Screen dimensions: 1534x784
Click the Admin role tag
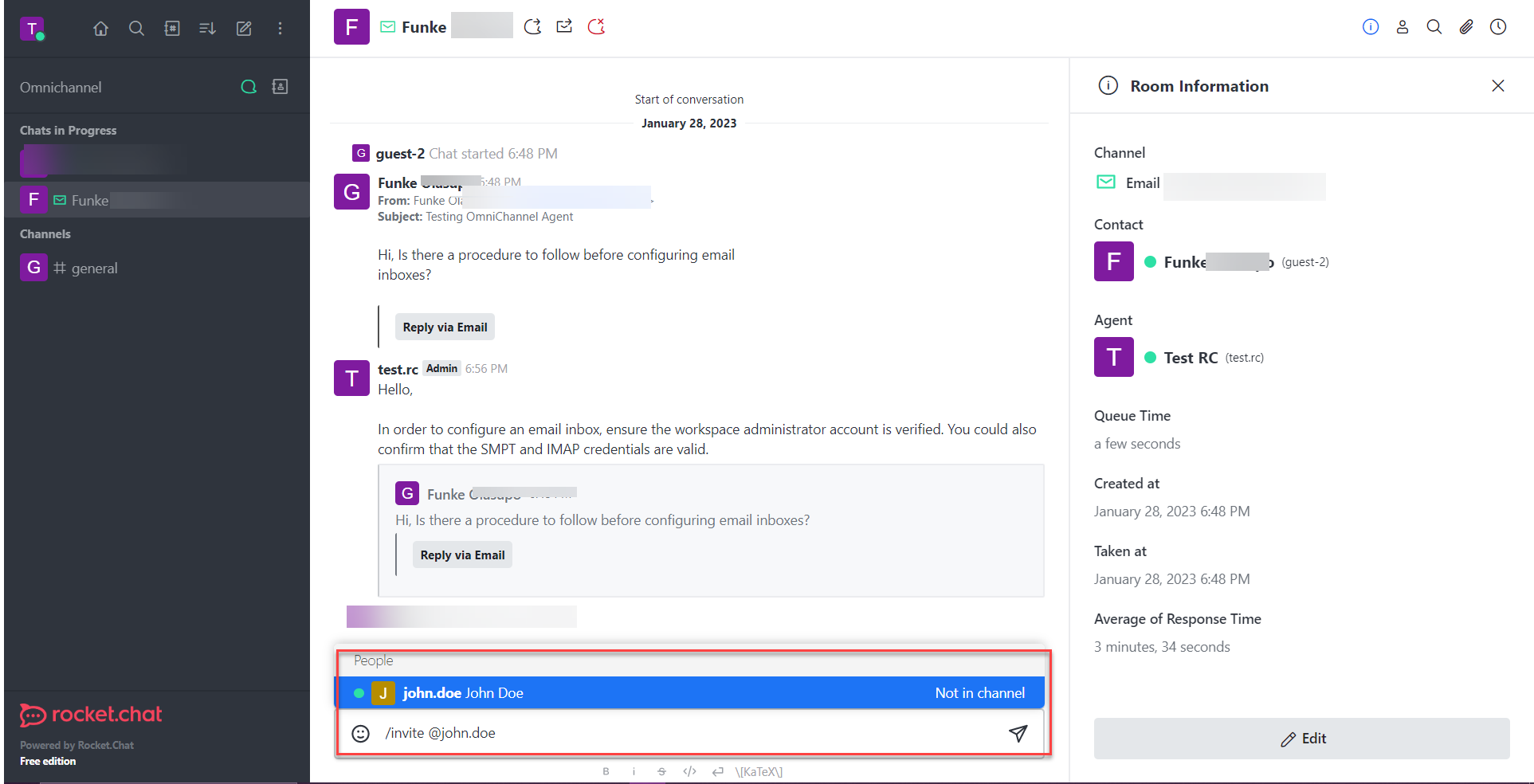pyautogui.click(x=441, y=369)
